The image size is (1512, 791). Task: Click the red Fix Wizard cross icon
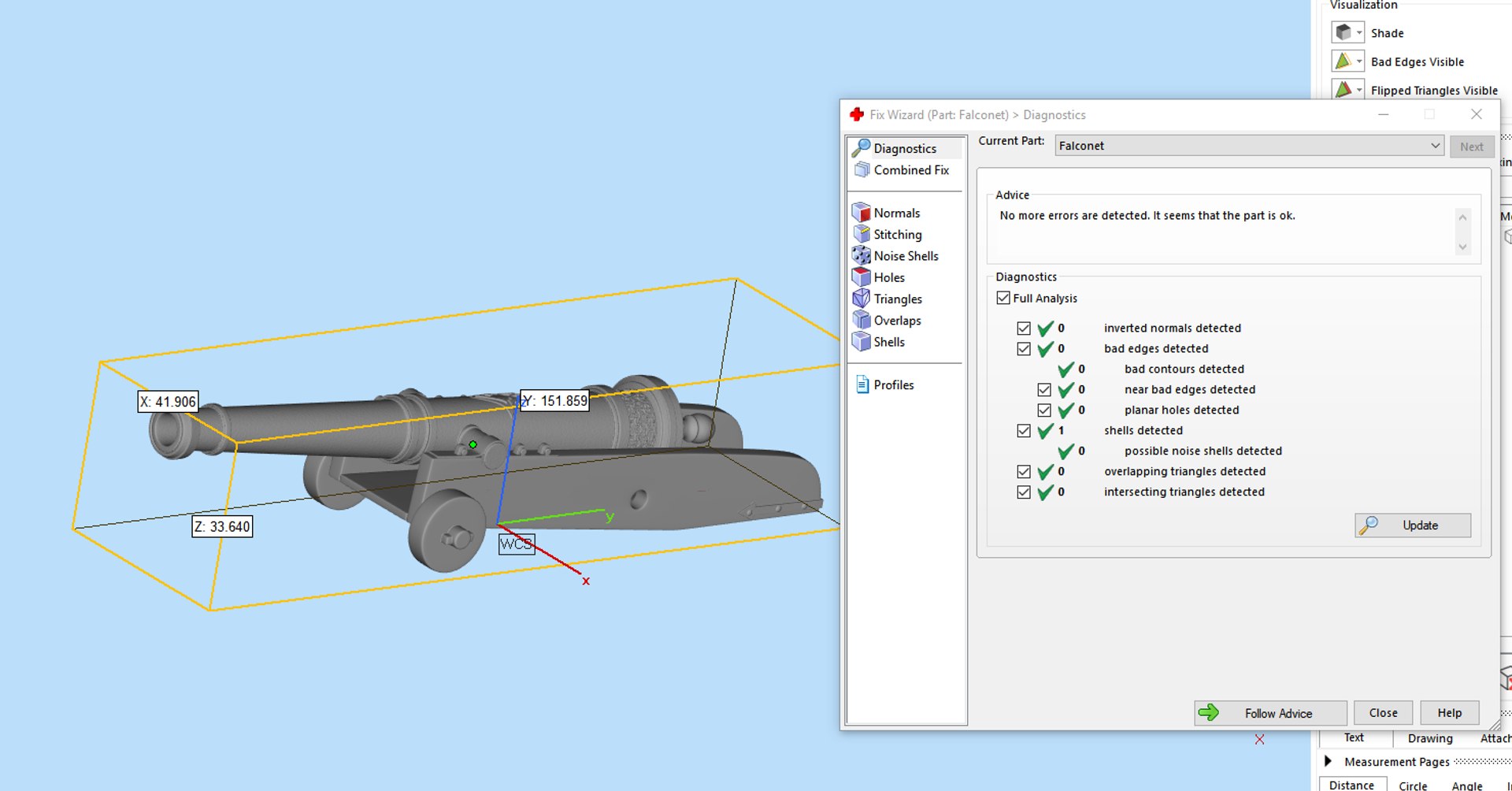point(857,115)
